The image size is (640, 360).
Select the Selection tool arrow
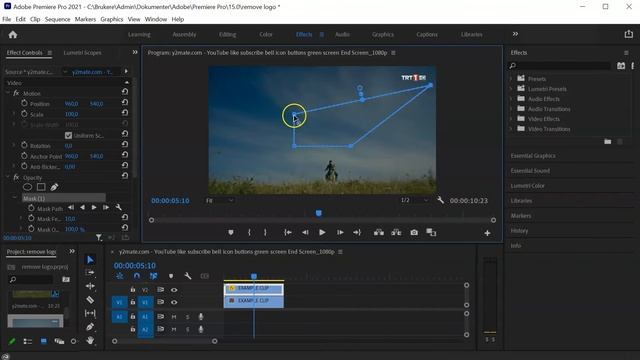90,260
